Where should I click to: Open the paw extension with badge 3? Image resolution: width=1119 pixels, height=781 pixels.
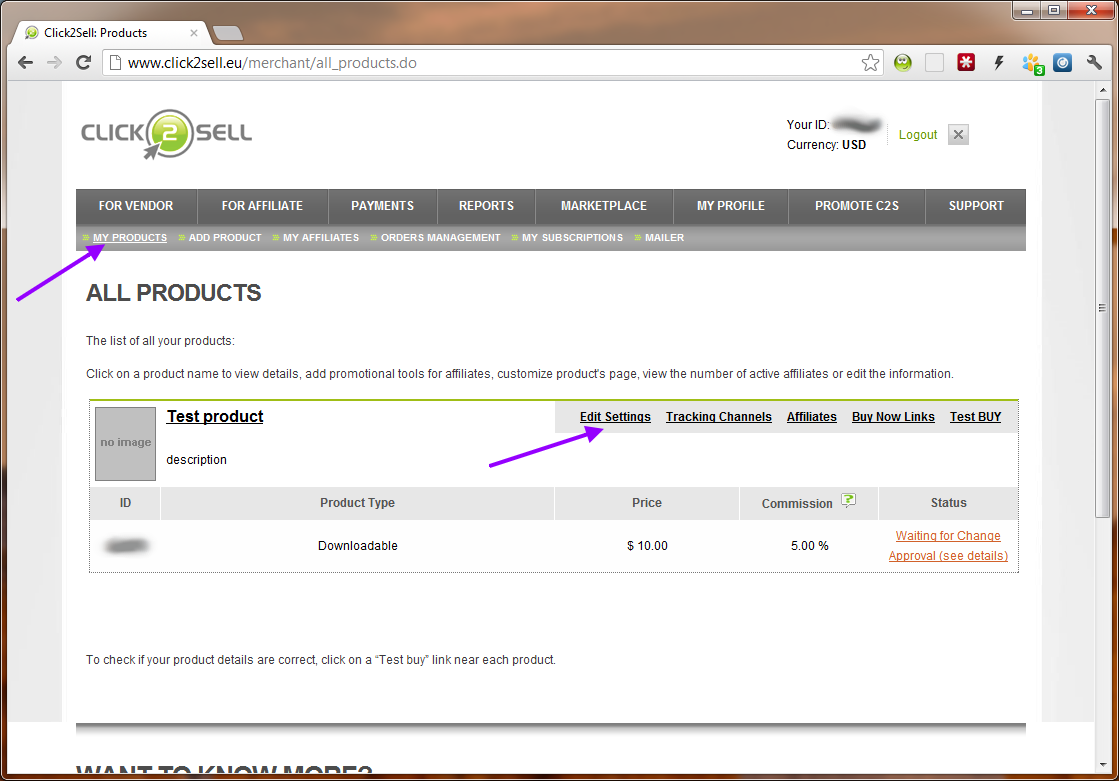[x=1033, y=64]
